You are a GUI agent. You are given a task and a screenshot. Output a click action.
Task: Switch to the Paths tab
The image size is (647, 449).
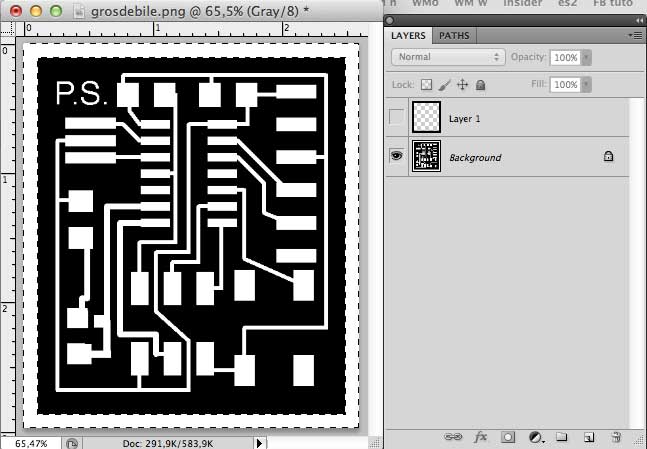point(454,35)
